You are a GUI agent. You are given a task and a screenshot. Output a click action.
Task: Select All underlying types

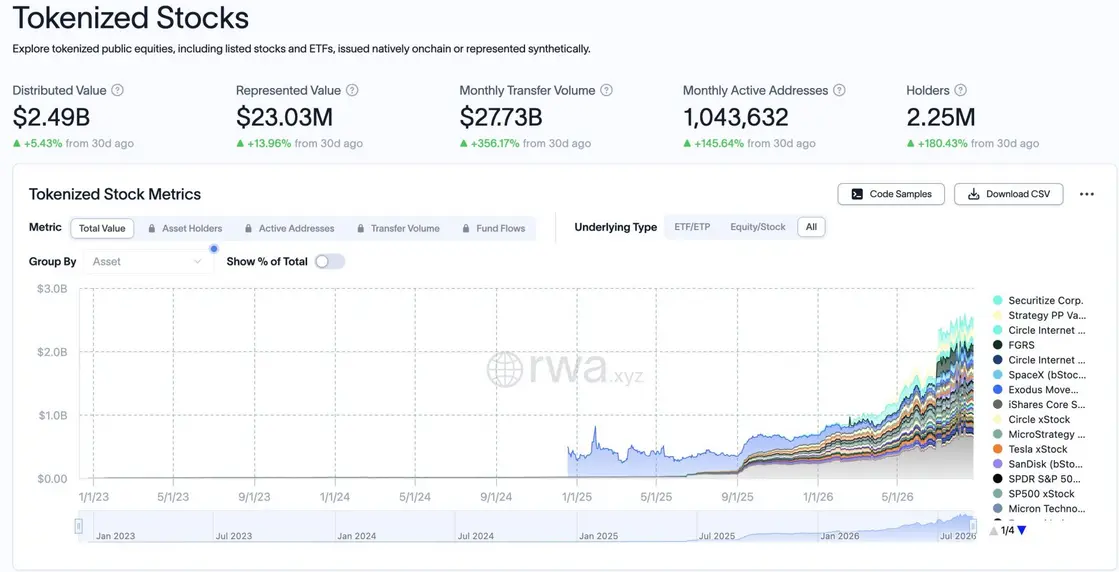[811, 227]
